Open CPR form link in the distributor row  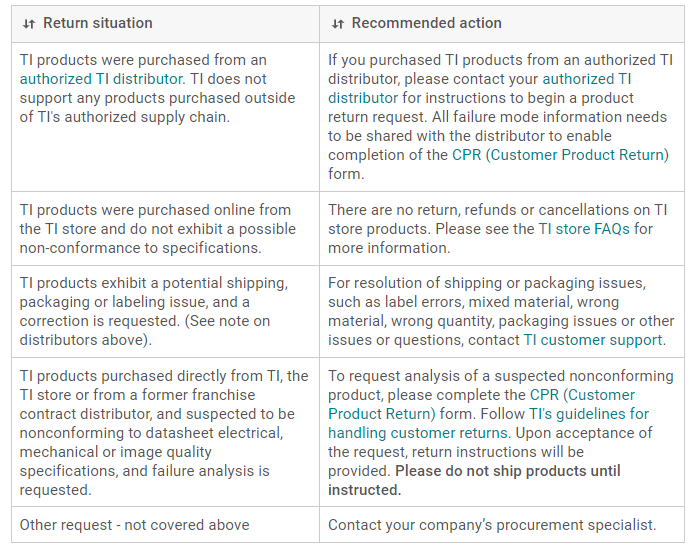[x=561, y=154]
